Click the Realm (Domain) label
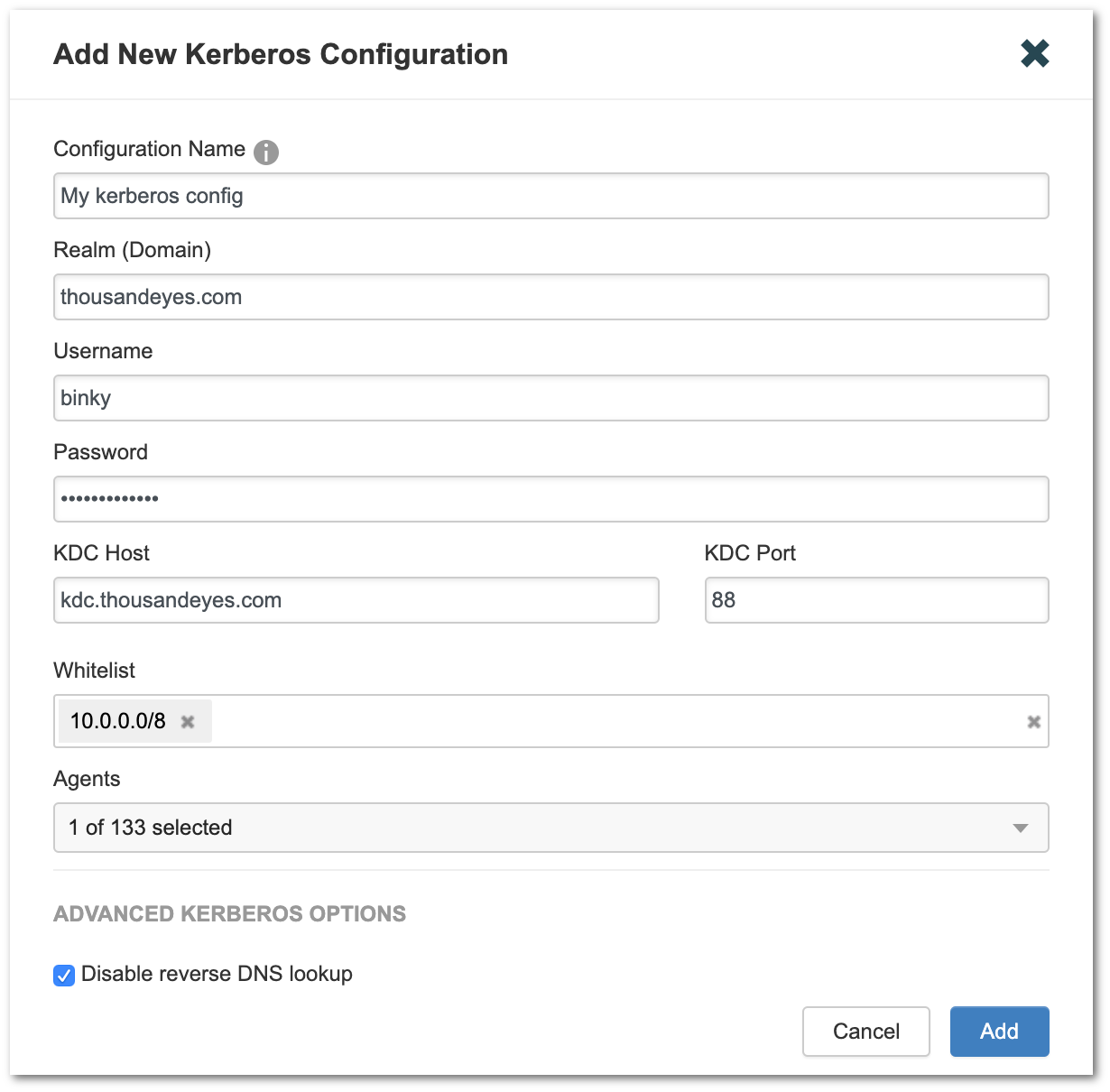The image size is (1110, 1092). coord(133,250)
